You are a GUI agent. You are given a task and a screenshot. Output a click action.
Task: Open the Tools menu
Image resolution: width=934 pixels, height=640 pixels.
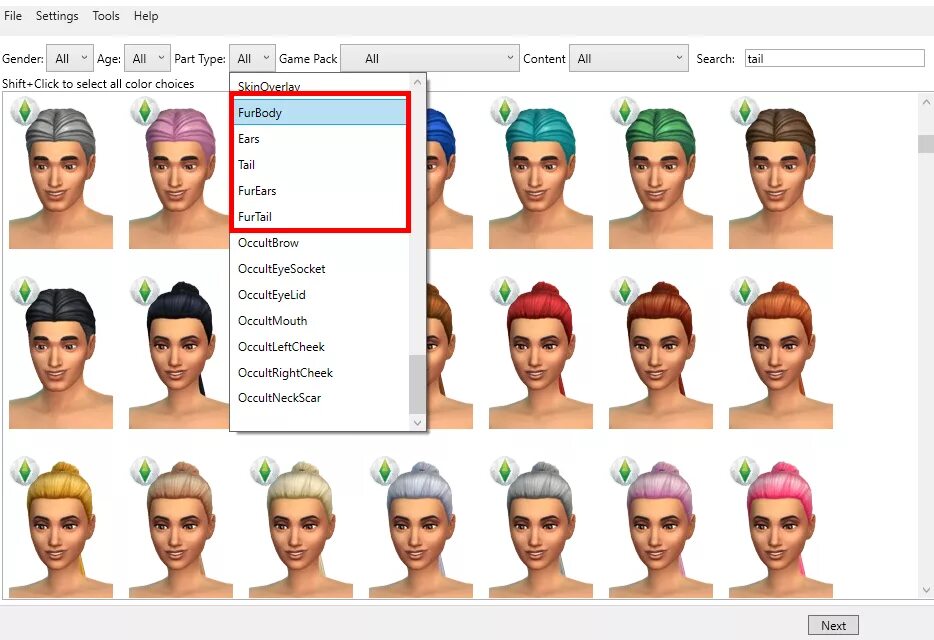105,15
